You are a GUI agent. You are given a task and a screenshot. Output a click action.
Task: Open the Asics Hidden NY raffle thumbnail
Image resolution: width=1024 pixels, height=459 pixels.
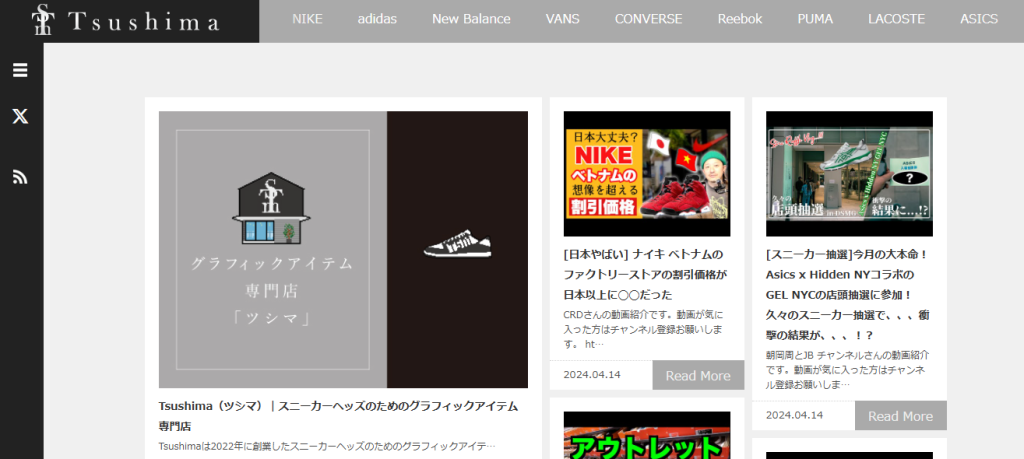[x=849, y=173]
